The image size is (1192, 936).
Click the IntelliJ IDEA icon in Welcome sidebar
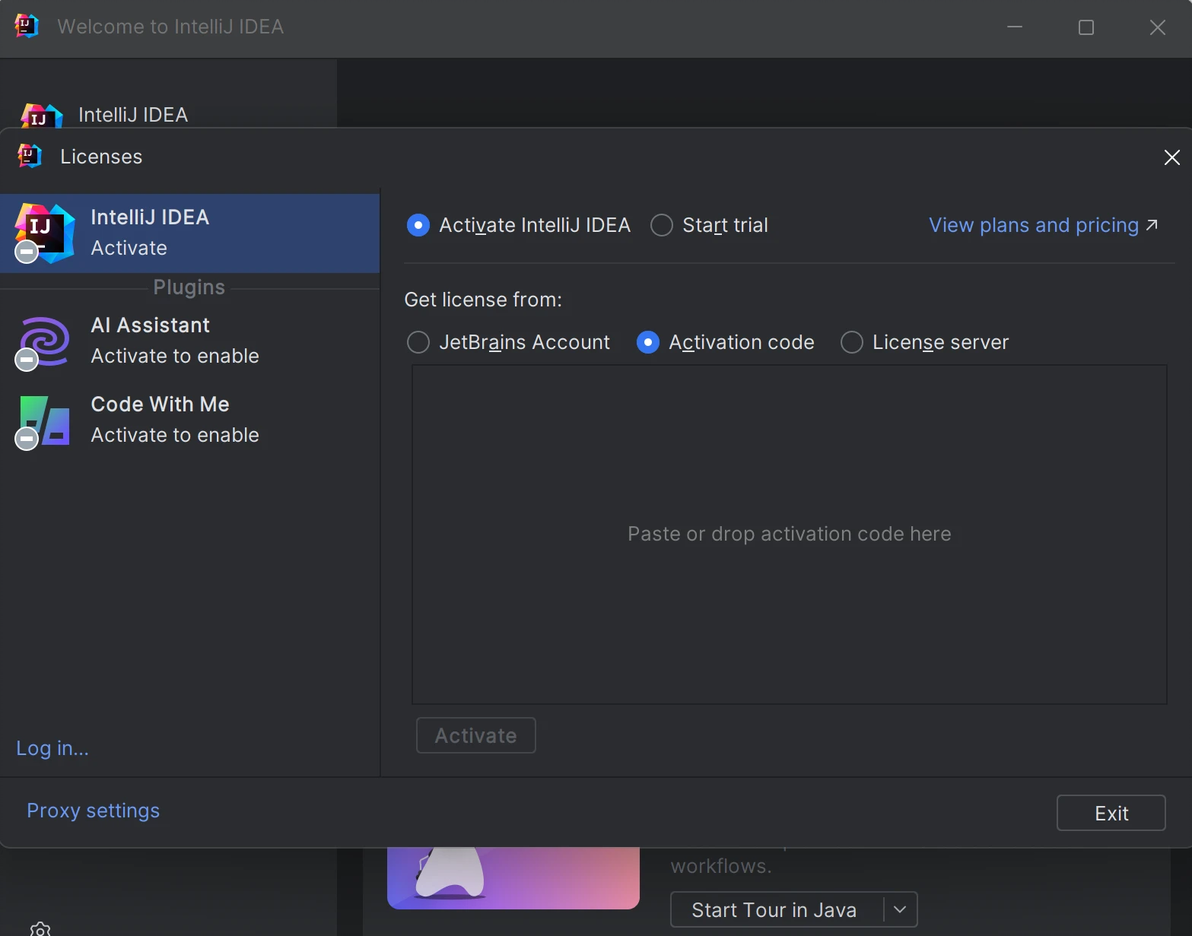click(41, 115)
